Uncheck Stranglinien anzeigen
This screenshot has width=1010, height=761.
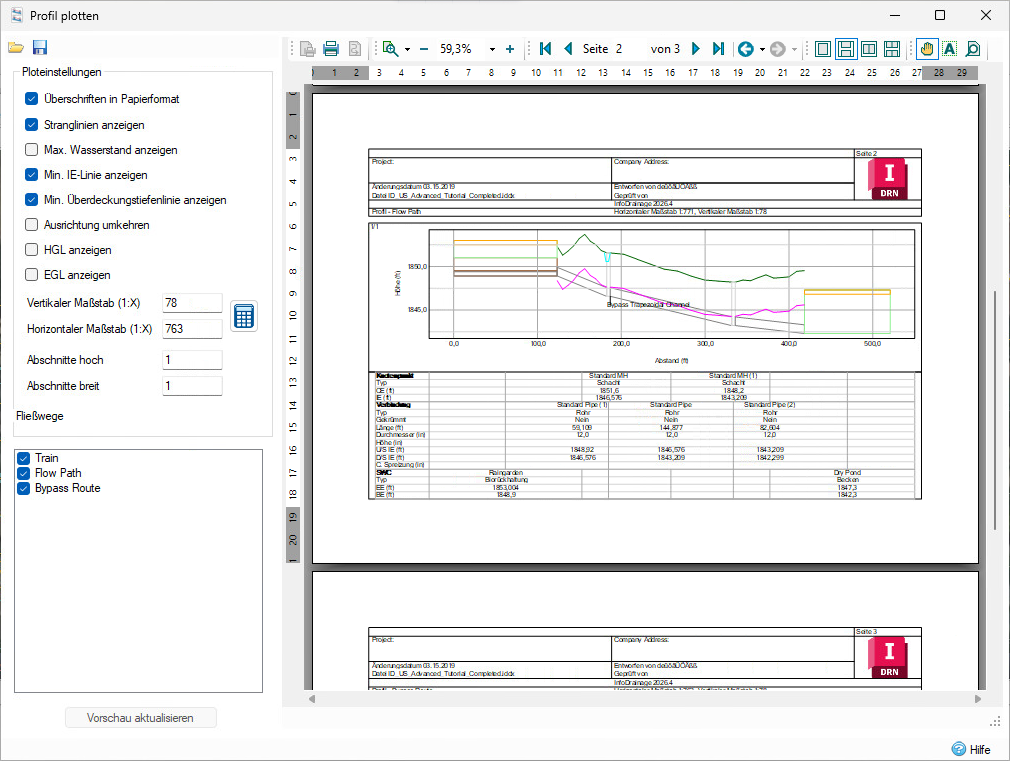pyautogui.click(x=32, y=125)
